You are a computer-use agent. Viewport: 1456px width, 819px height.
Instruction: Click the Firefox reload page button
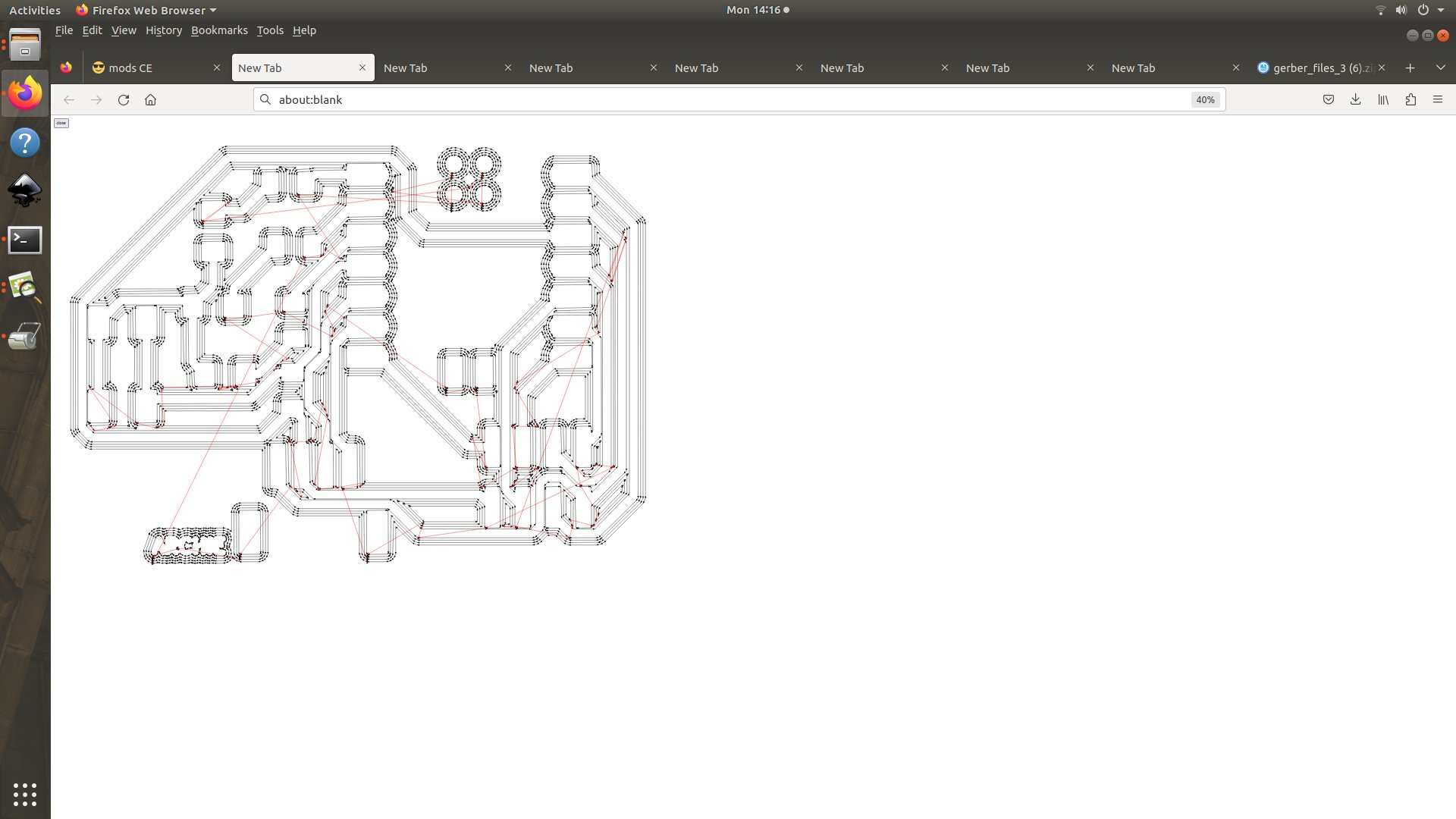click(x=124, y=99)
